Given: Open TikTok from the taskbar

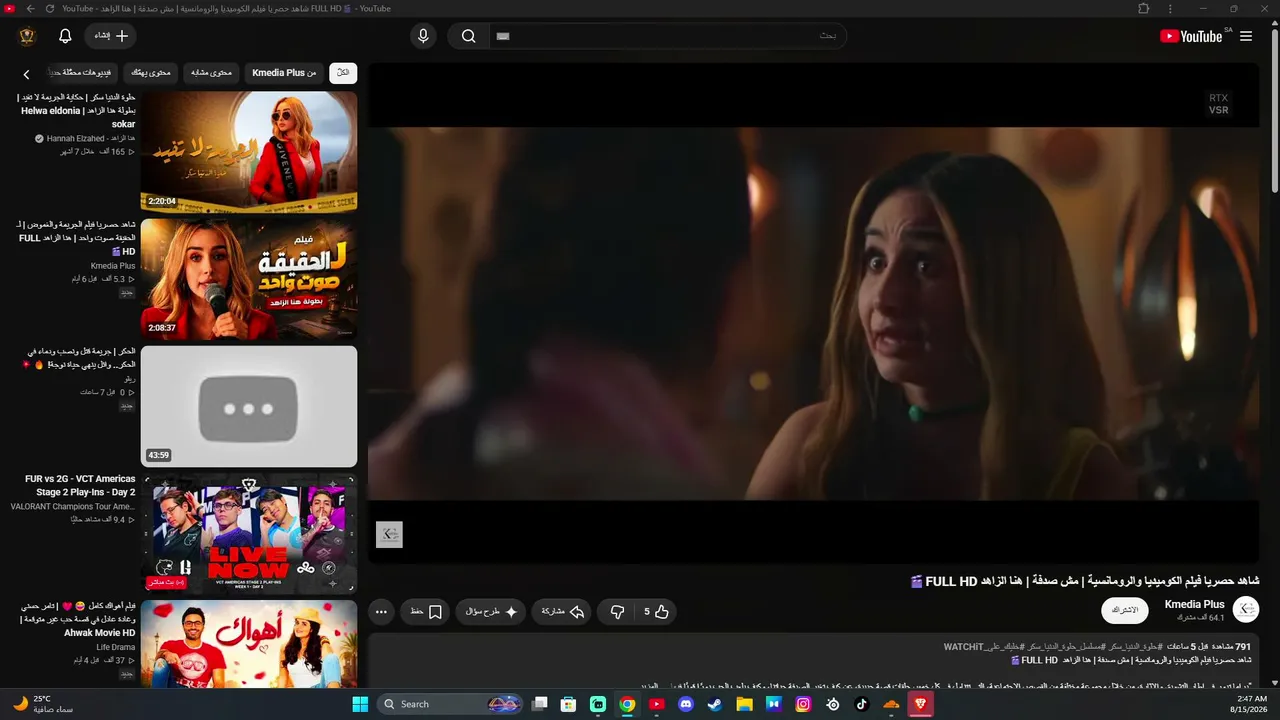Looking at the screenshot, I should coord(862,704).
